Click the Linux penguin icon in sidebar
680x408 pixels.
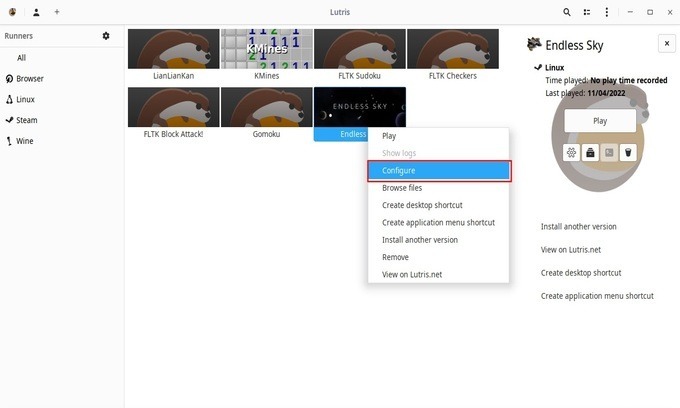tap(9, 99)
